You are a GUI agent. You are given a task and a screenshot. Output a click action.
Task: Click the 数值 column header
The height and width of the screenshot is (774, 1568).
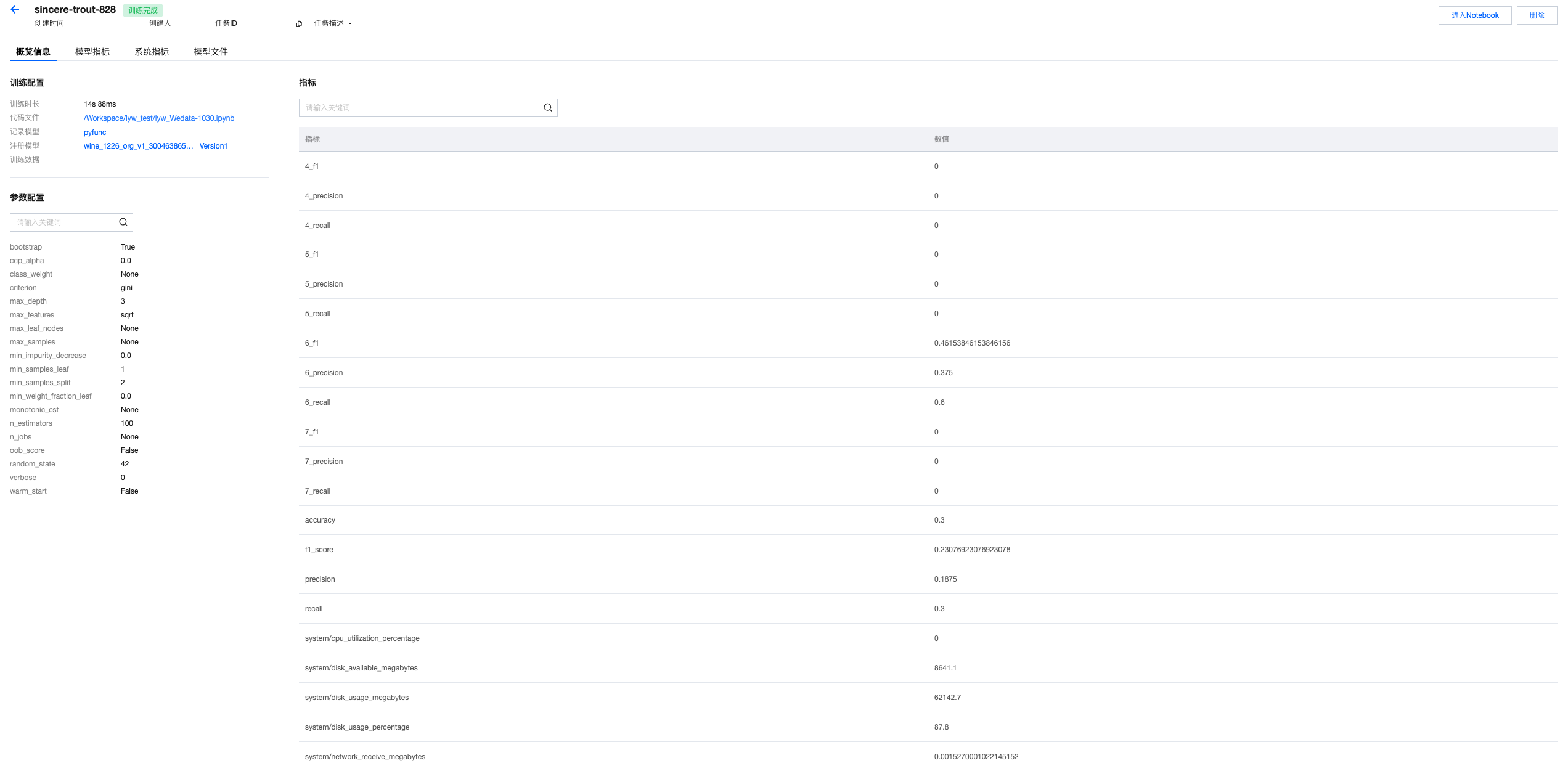941,139
